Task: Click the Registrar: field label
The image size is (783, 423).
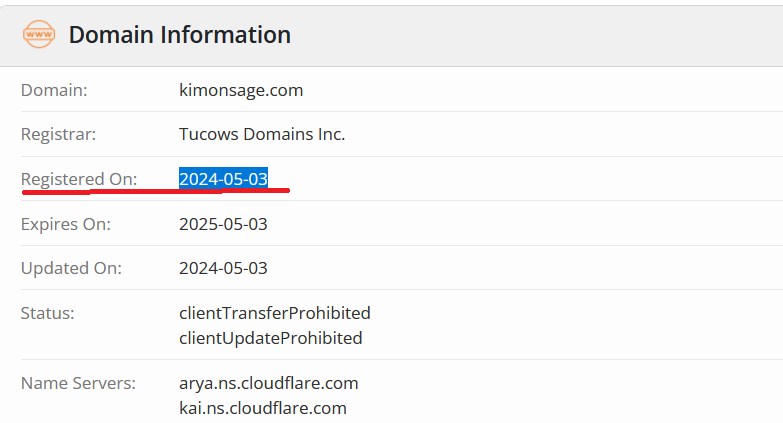Action: coord(58,134)
